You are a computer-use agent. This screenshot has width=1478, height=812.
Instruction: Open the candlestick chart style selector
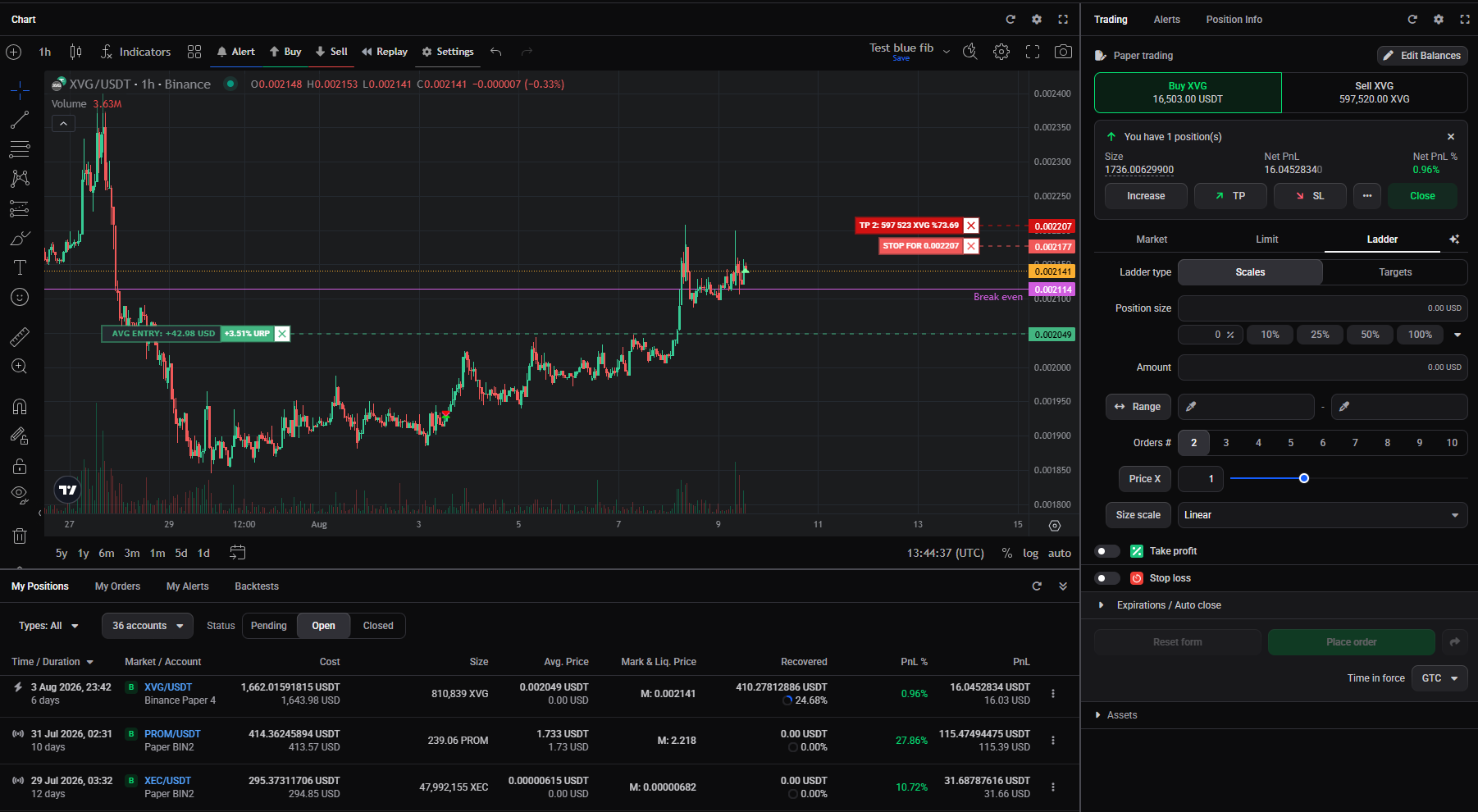(x=75, y=52)
